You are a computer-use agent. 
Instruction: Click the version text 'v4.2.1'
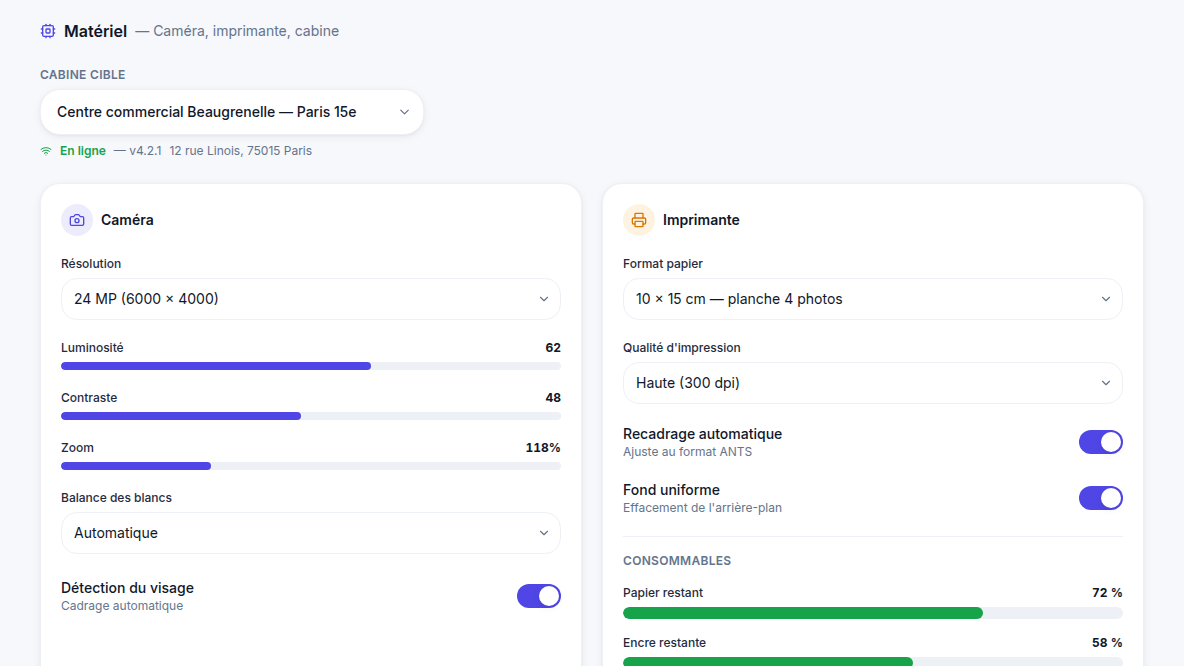[145, 151]
